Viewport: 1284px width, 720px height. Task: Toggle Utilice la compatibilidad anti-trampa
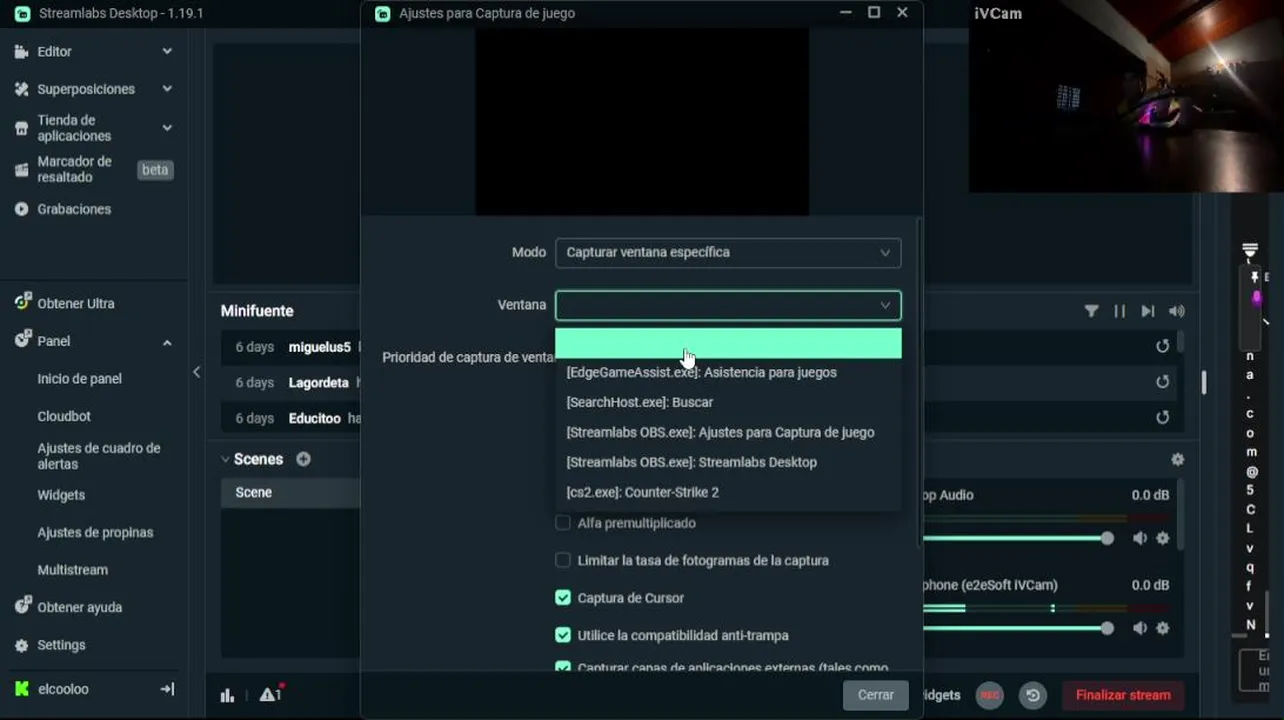(563, 635)
